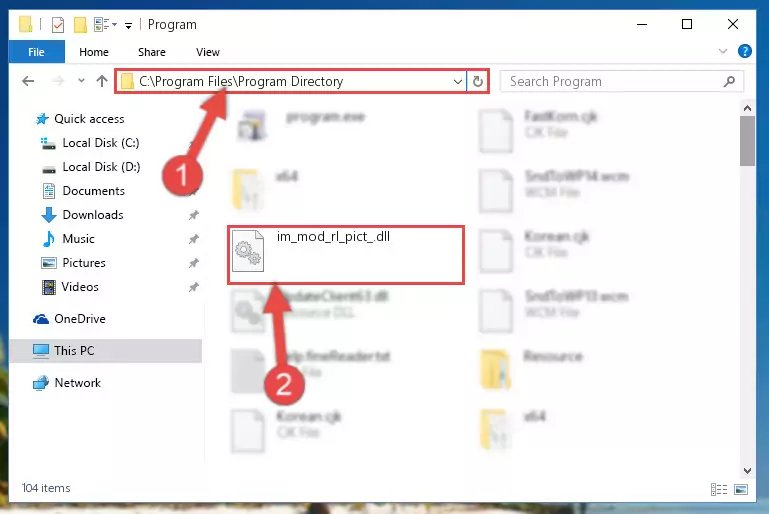Open Videos in the navigation pane

80,287
